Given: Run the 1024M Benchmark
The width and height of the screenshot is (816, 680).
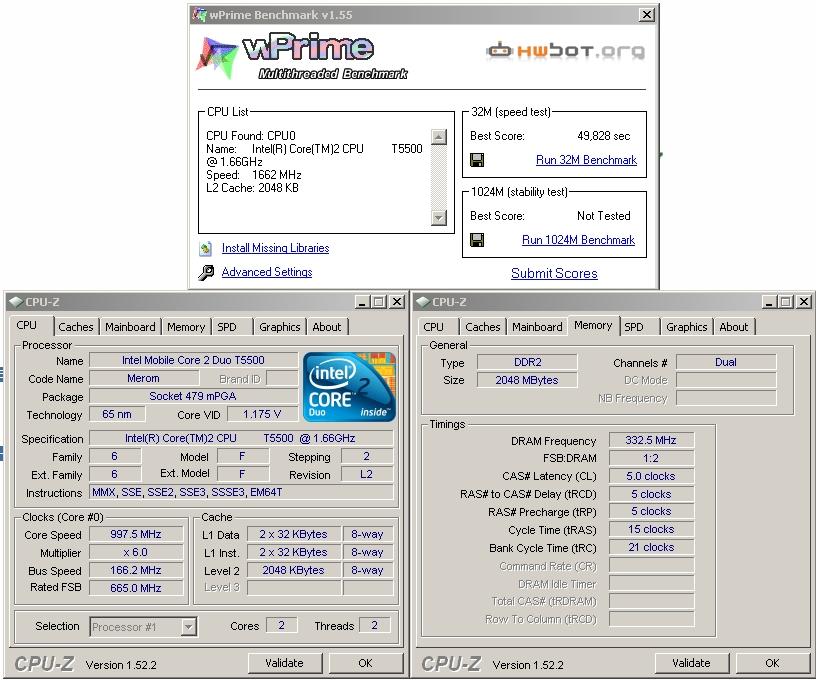Looking at the screenshot, I should coord(578,240).
